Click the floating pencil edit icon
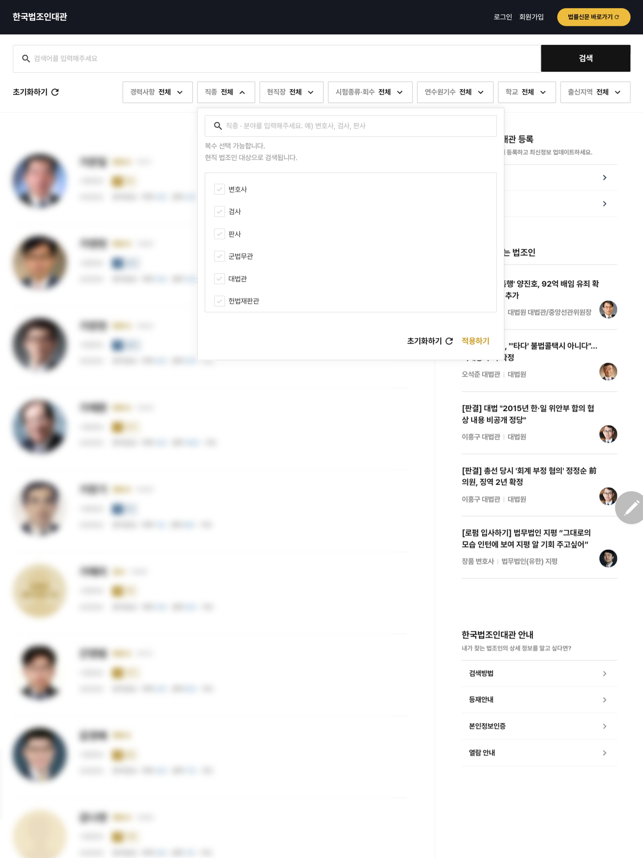Image resolution: width=643 pixels, height=858 pixels. (630, 508)
